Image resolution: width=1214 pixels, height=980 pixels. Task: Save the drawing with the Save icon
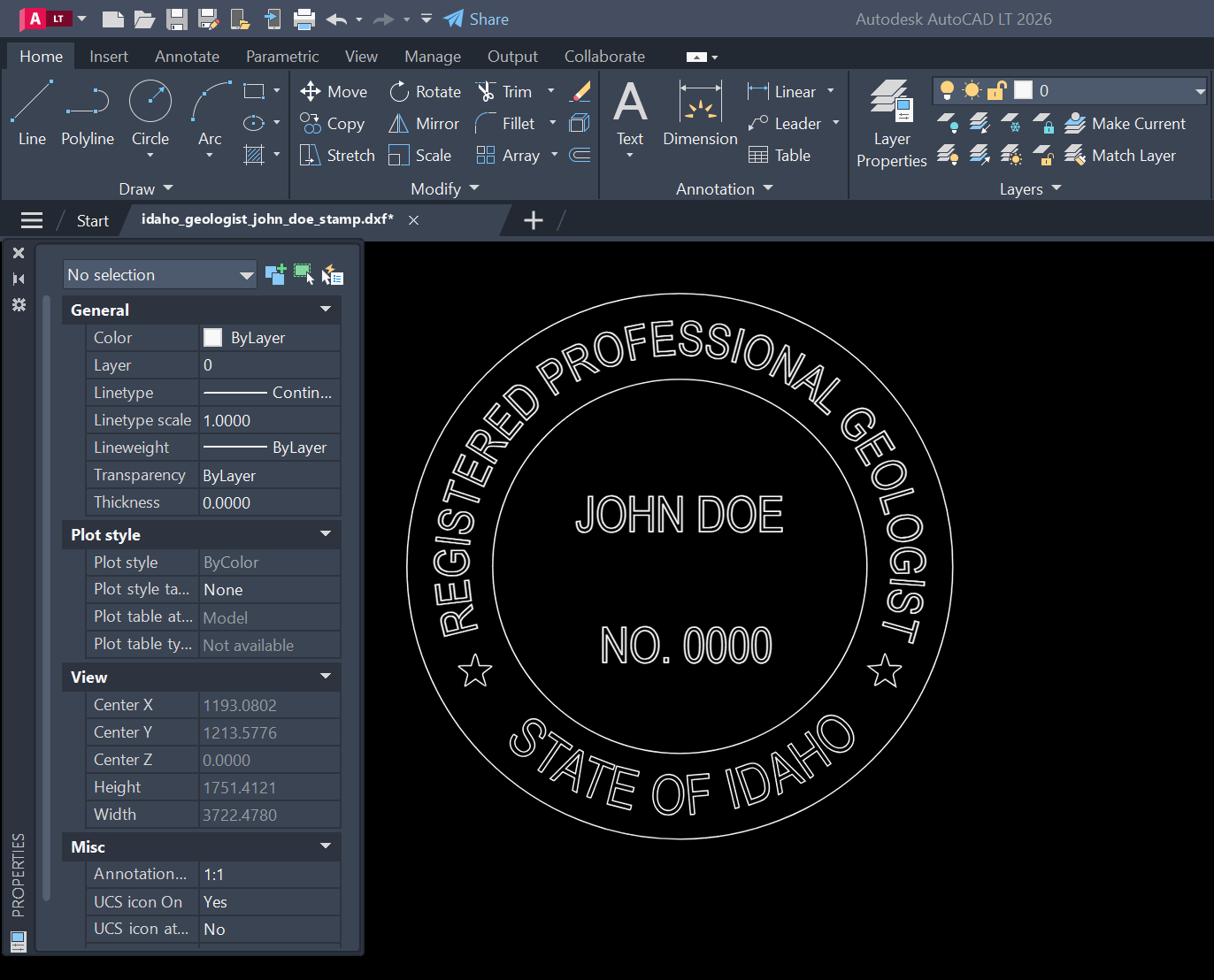(177, 19)
